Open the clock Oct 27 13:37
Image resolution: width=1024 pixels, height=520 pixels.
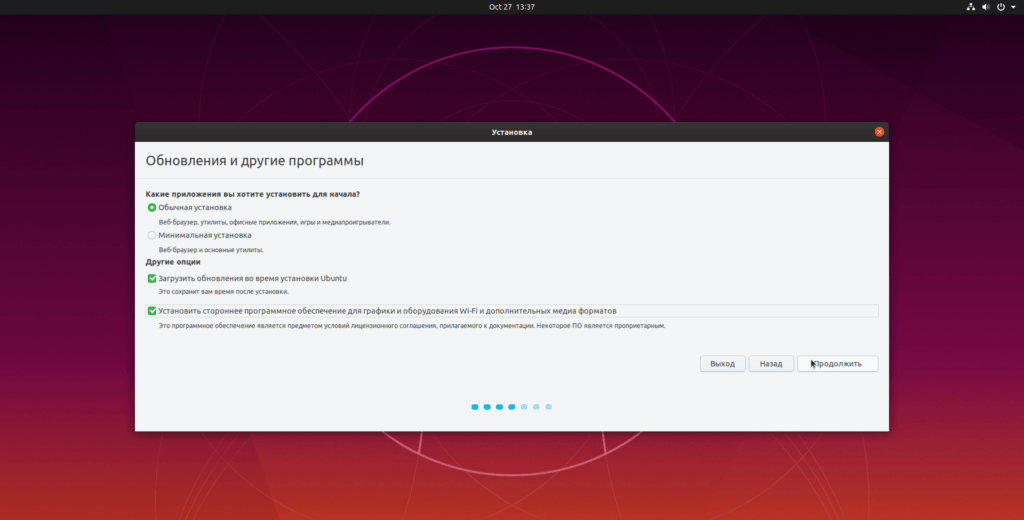coord(512,7)
